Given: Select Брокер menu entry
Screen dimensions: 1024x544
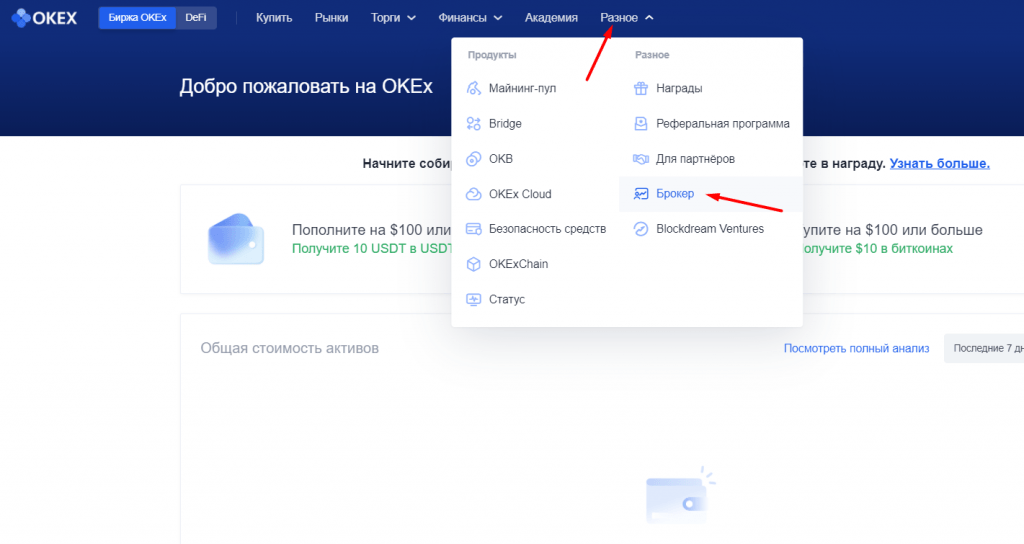Looking at the screenshot, I should coord(711,193).
